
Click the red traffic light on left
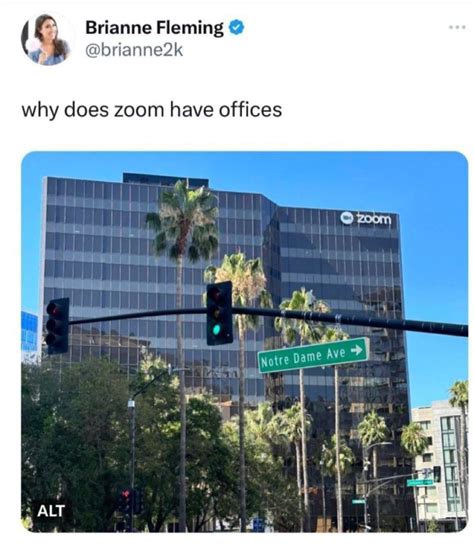point(52,309)
